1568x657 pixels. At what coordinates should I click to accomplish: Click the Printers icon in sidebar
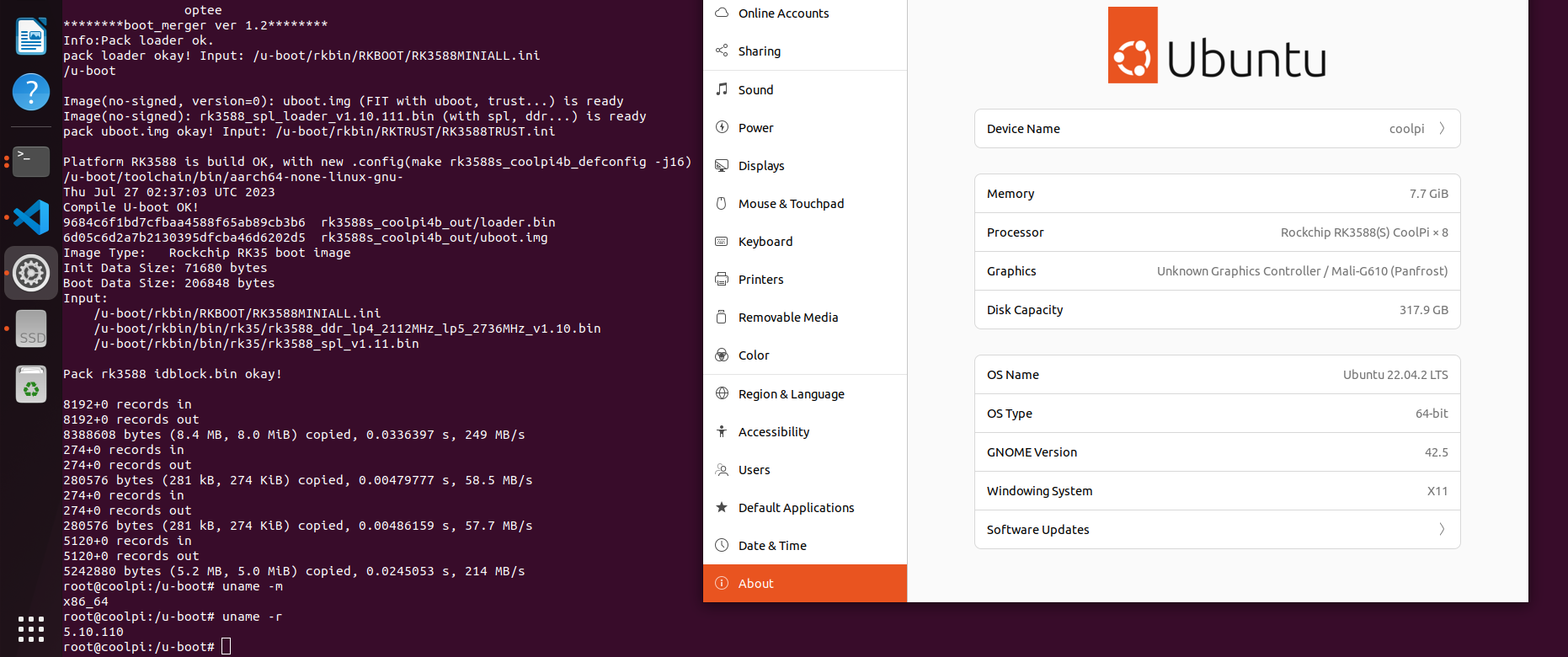[x=722, y=279]
